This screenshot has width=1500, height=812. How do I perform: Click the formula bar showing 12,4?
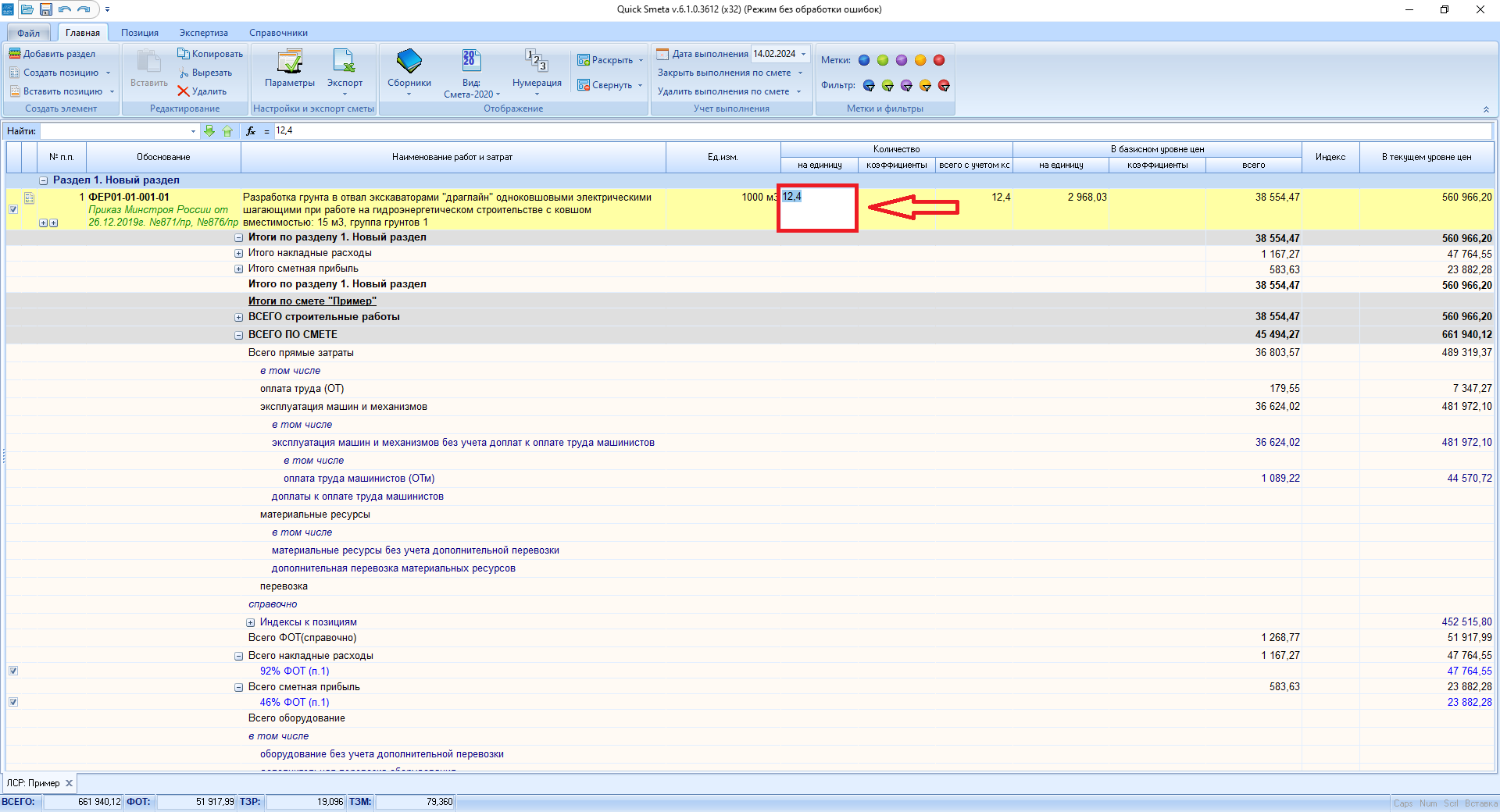coord(883,131)
